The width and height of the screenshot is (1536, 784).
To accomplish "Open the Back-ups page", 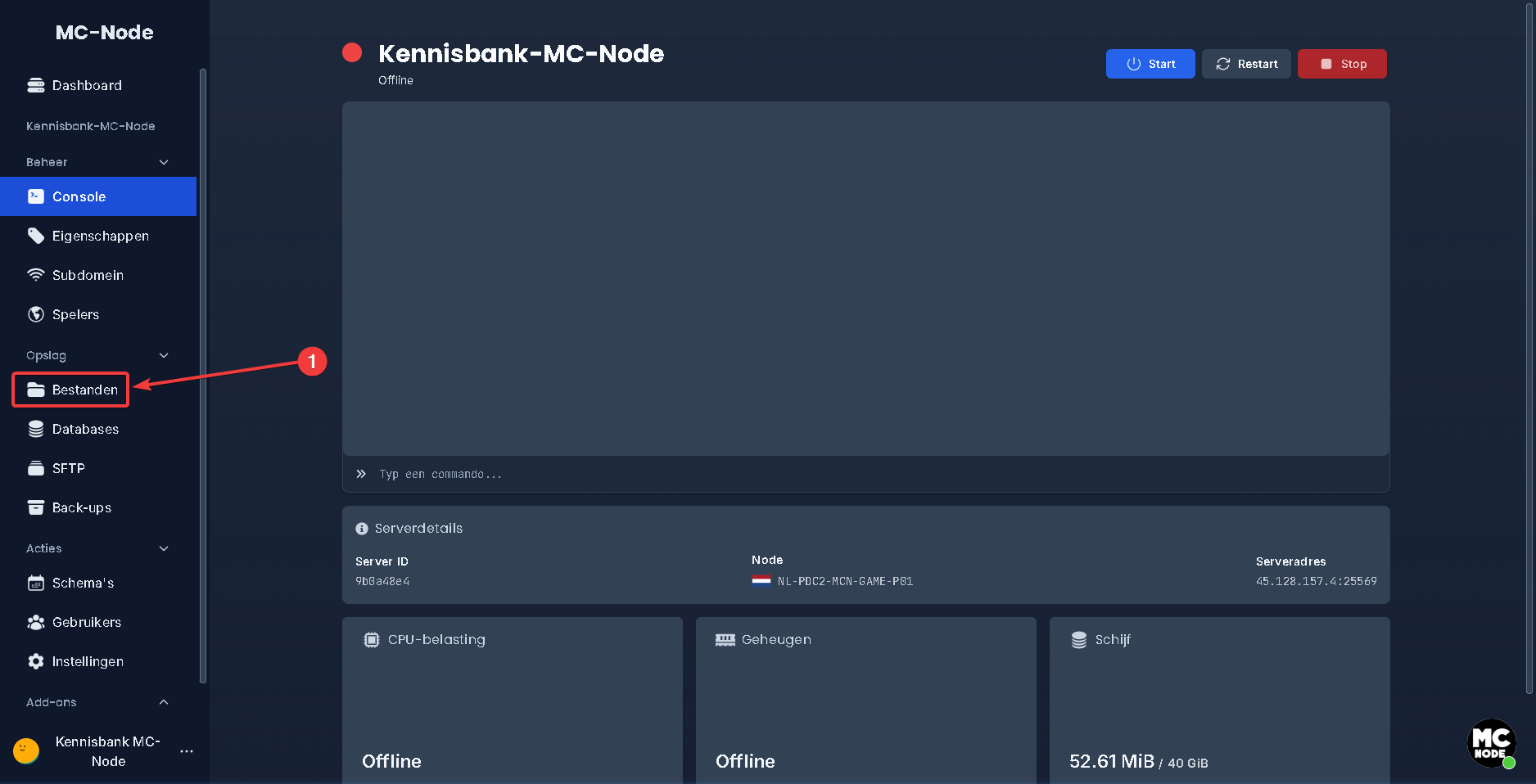I will point(98,507).
